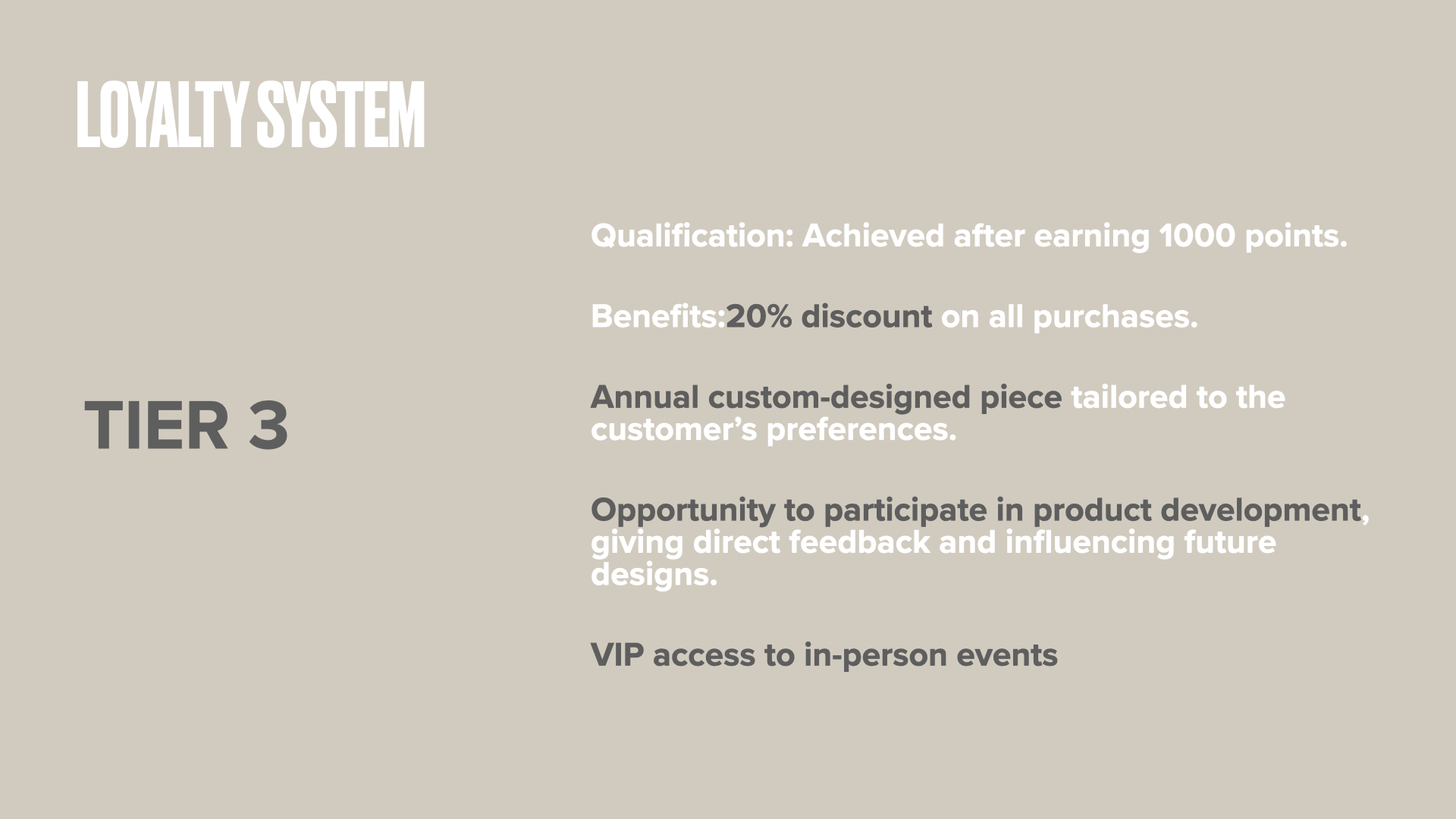Click the giving direct feedback text
This screenshot has width=1456, height=819.
tap(760, 543)
